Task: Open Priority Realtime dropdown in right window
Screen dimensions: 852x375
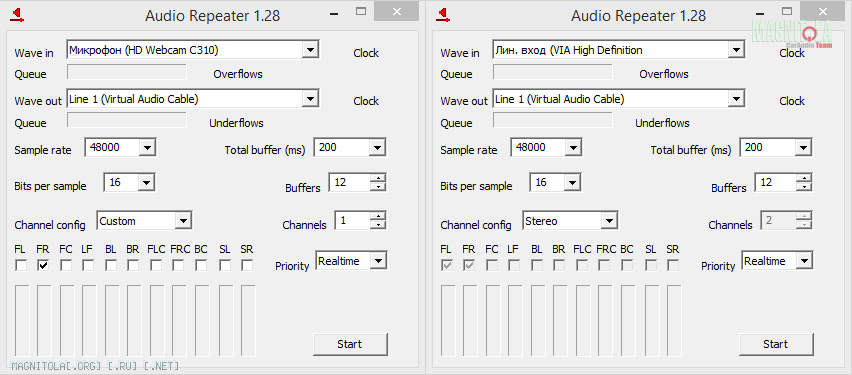Action: point(804,261)
